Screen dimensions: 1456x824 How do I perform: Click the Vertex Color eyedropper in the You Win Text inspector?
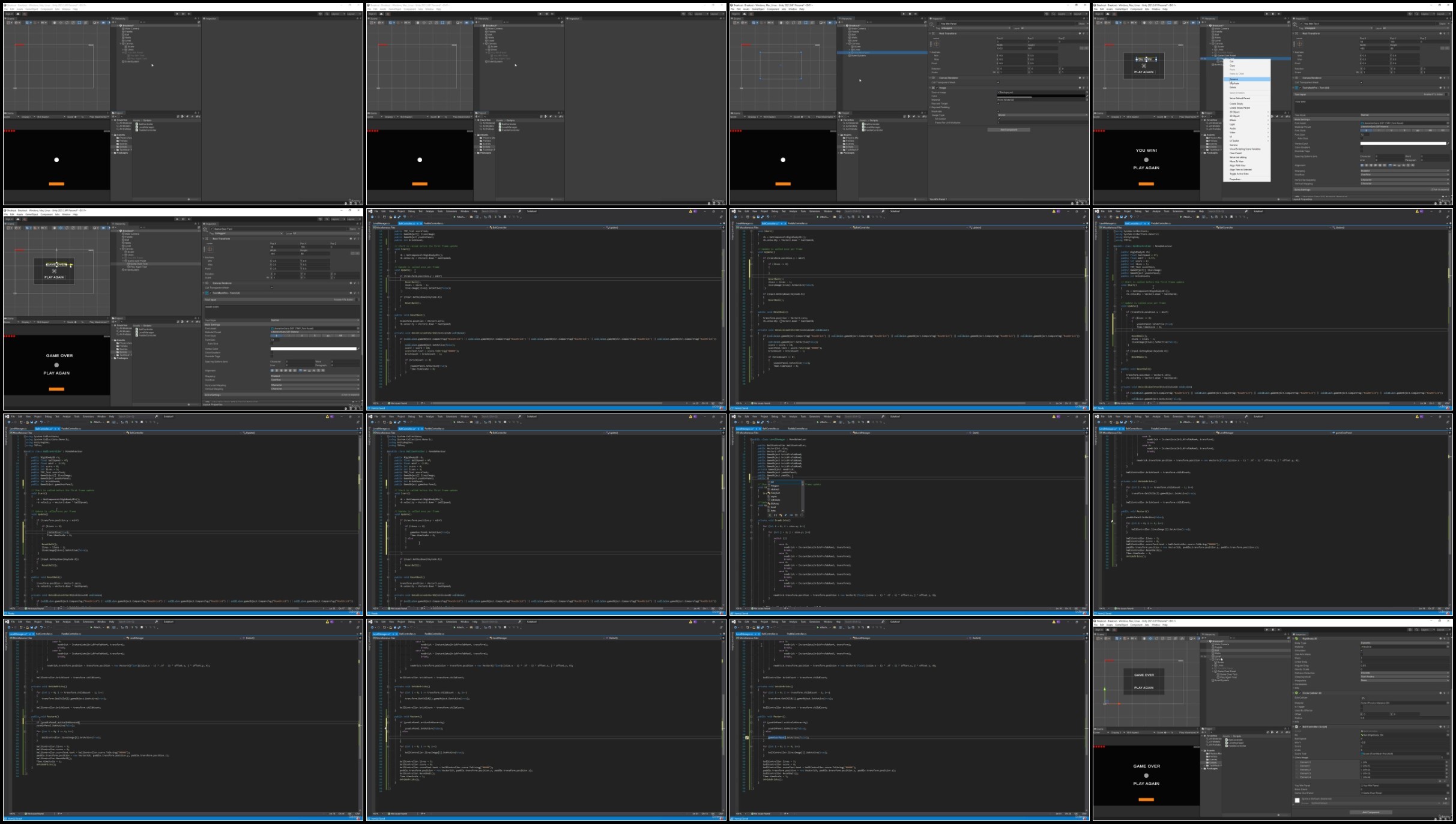pyautogui.click(x=1448, y=143)
